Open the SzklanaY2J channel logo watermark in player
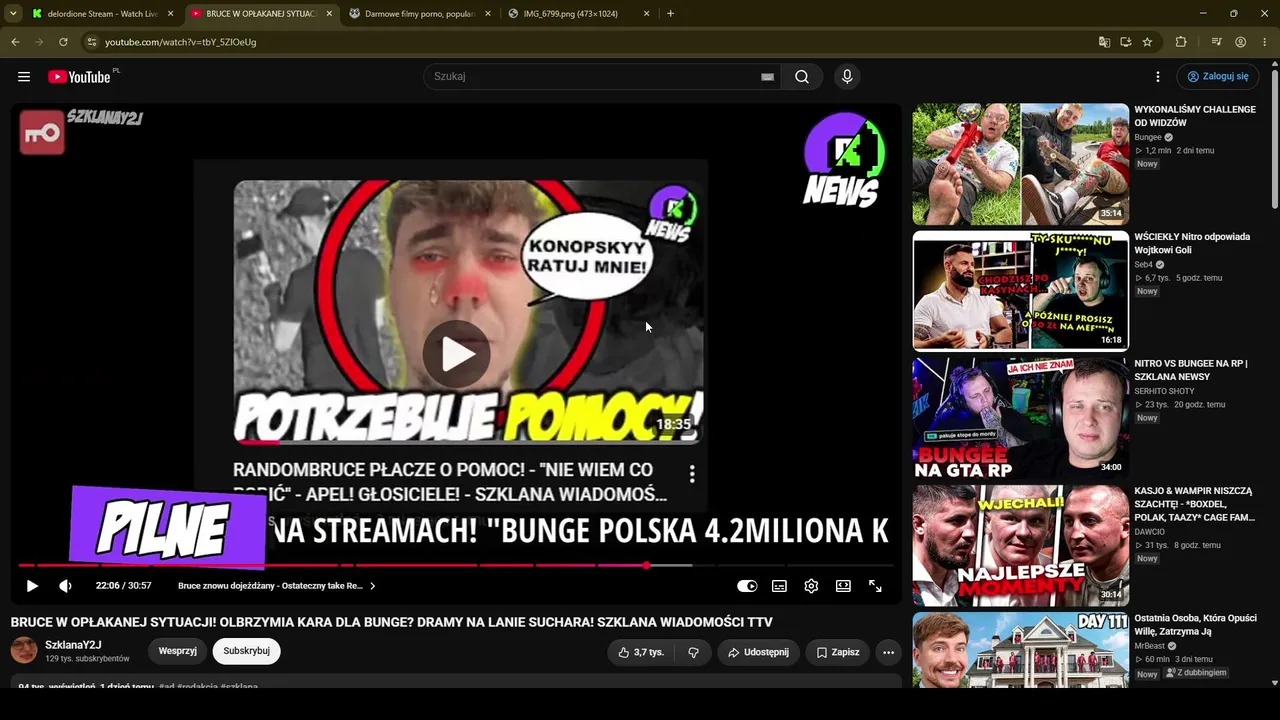The width and height of the screenshot is (1280, 720). [x=42, y=133]
